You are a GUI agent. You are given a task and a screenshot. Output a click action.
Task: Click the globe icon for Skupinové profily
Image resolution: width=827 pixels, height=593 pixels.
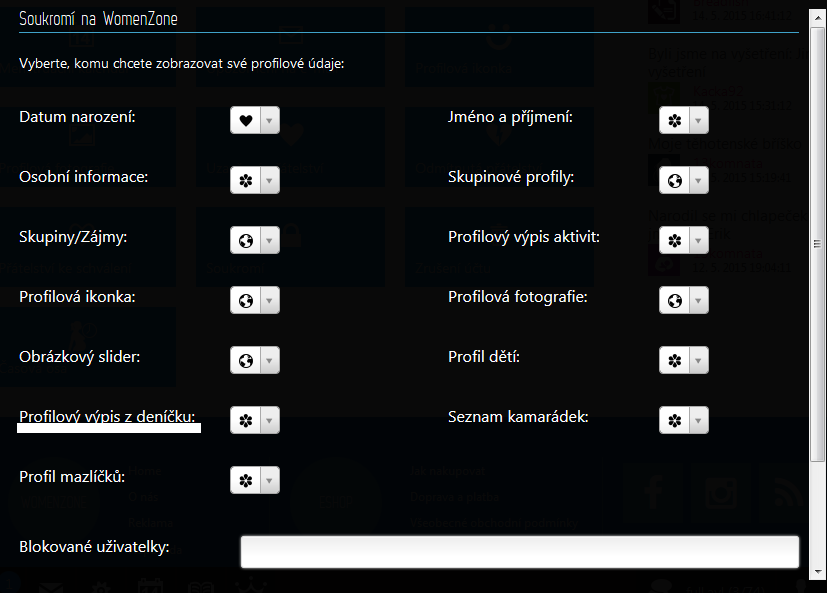(x=674, y=180)
